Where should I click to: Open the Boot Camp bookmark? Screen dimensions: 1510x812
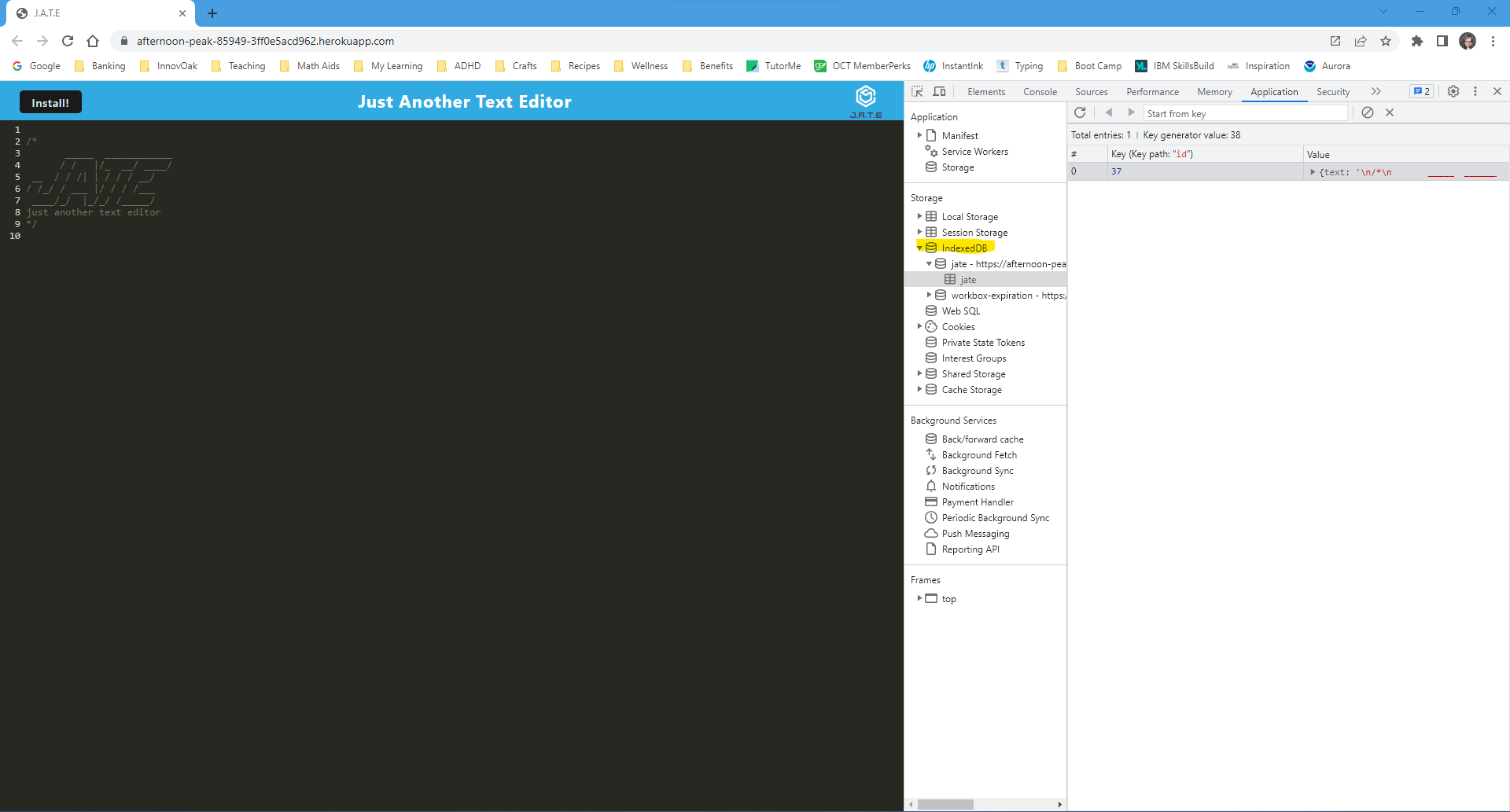pos(1098,66)
